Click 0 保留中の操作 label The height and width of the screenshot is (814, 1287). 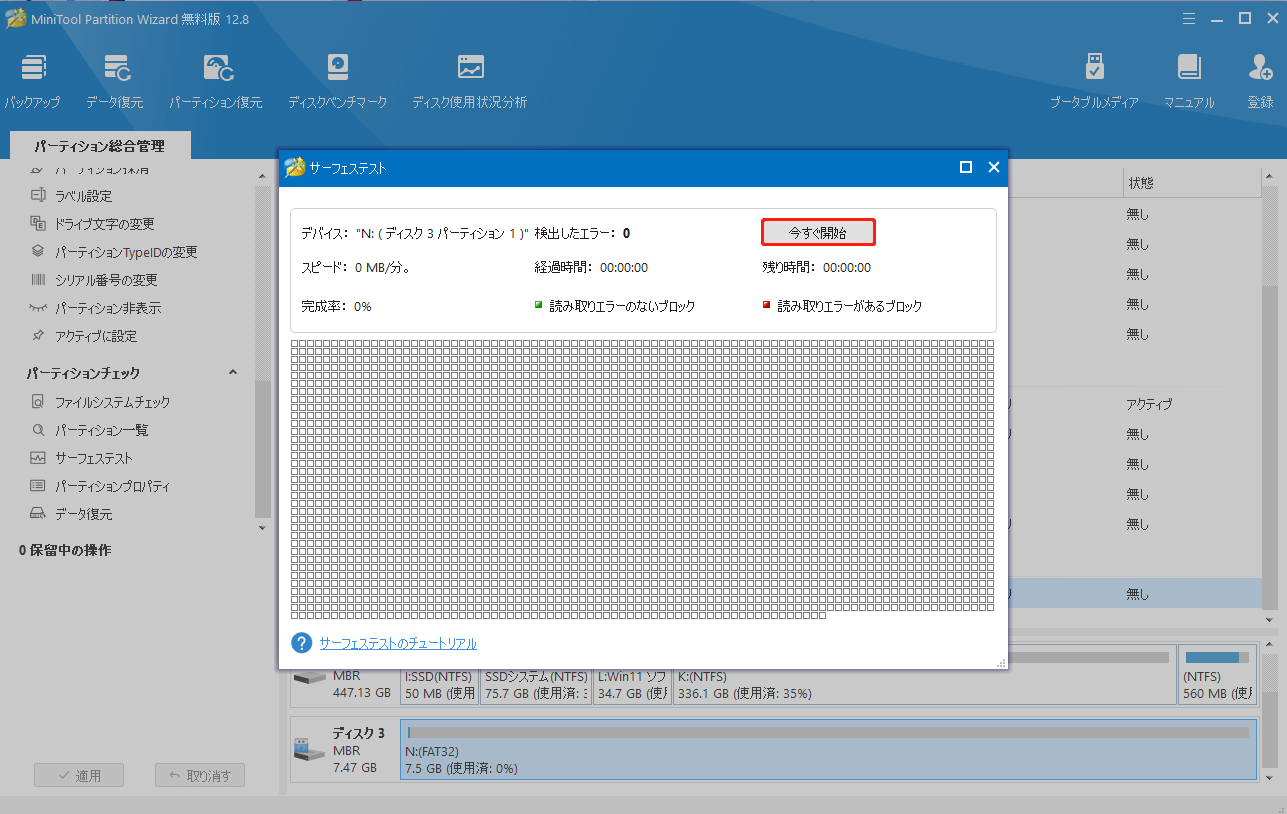(x=65, y=551)
